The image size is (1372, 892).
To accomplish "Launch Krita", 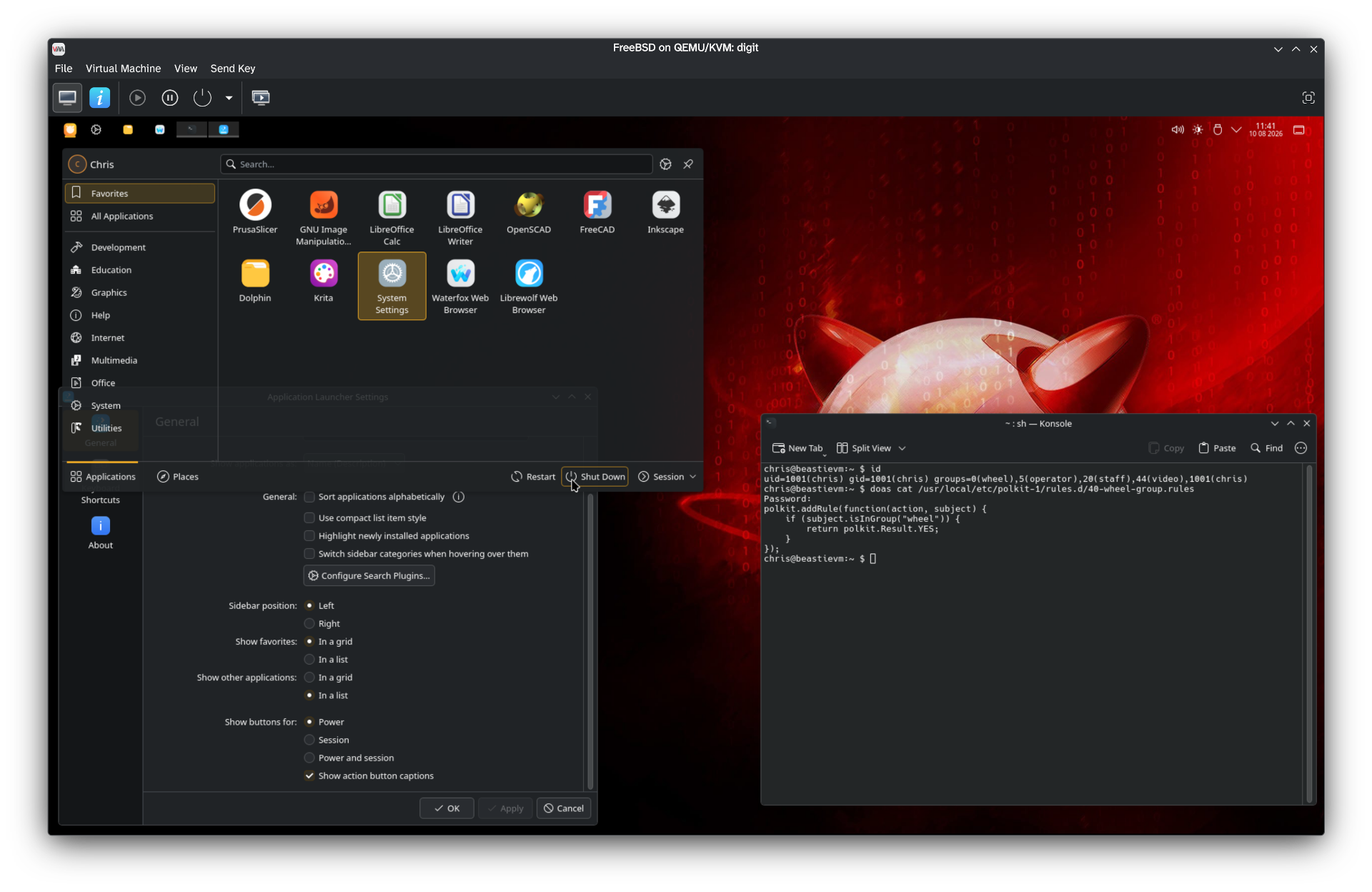I will [324, 281].
